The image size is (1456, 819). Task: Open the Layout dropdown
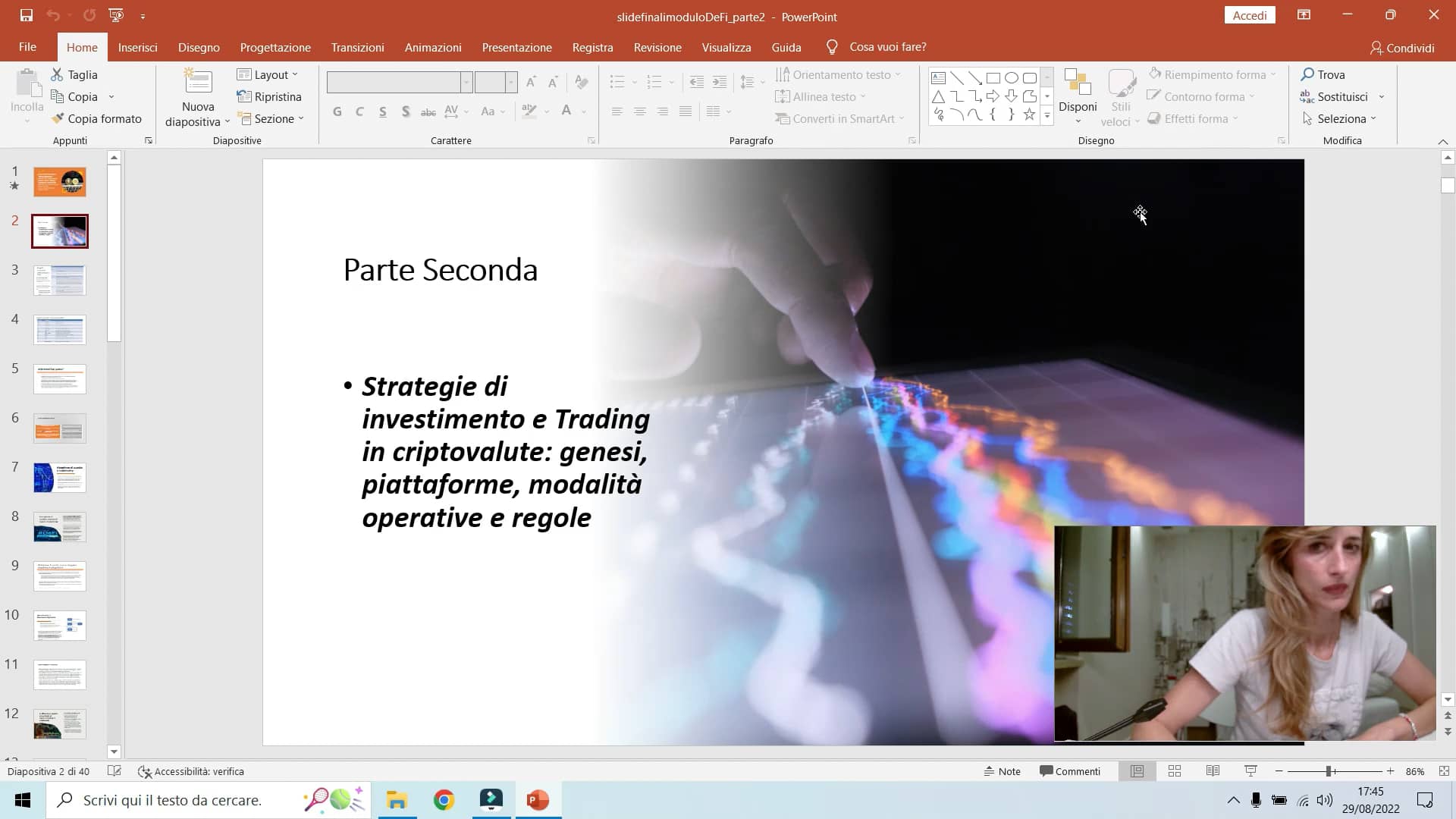(x=267, y=74)
